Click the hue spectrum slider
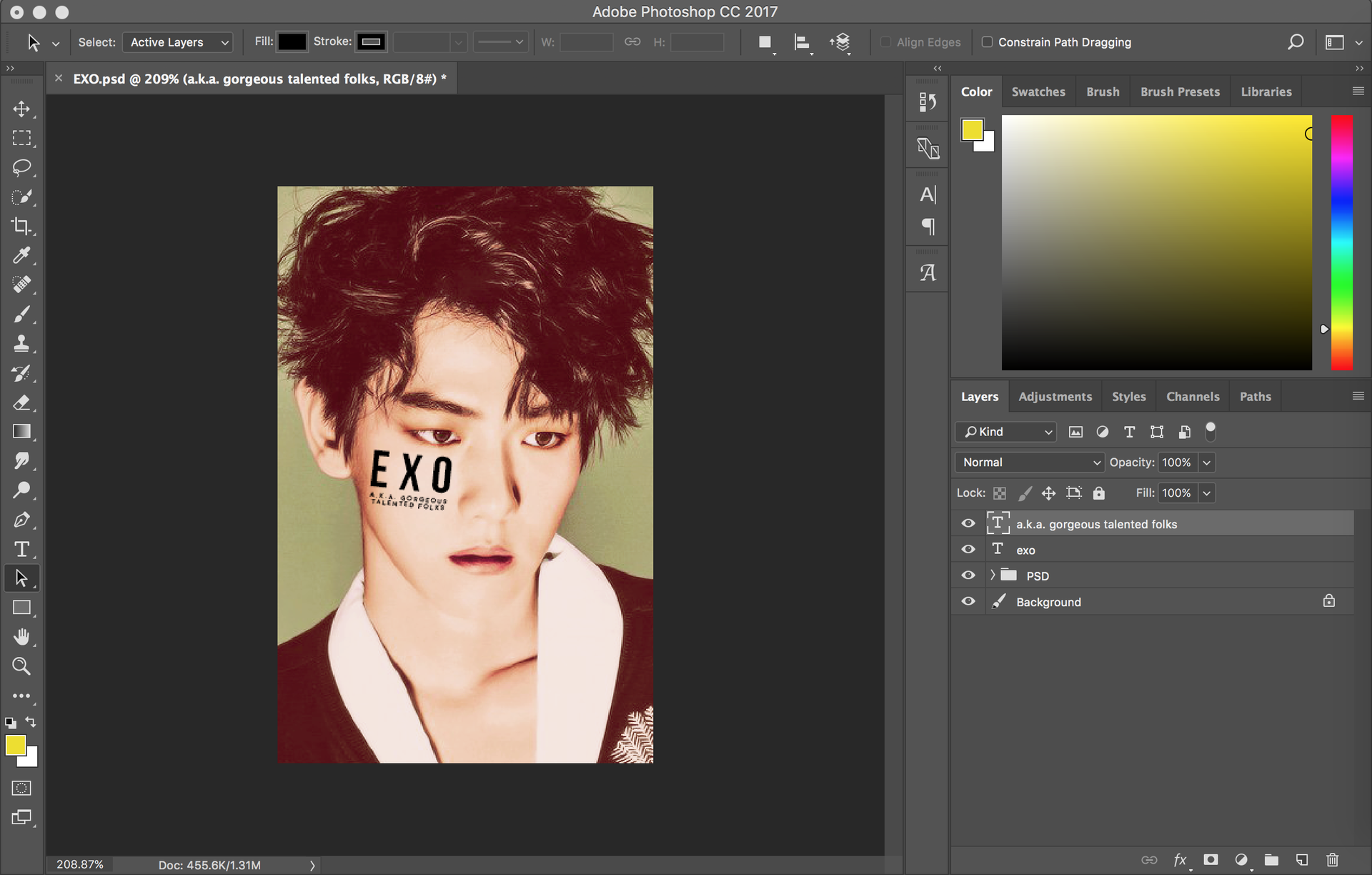Viewport: 1372px width, 875px height. (1341, 243)
